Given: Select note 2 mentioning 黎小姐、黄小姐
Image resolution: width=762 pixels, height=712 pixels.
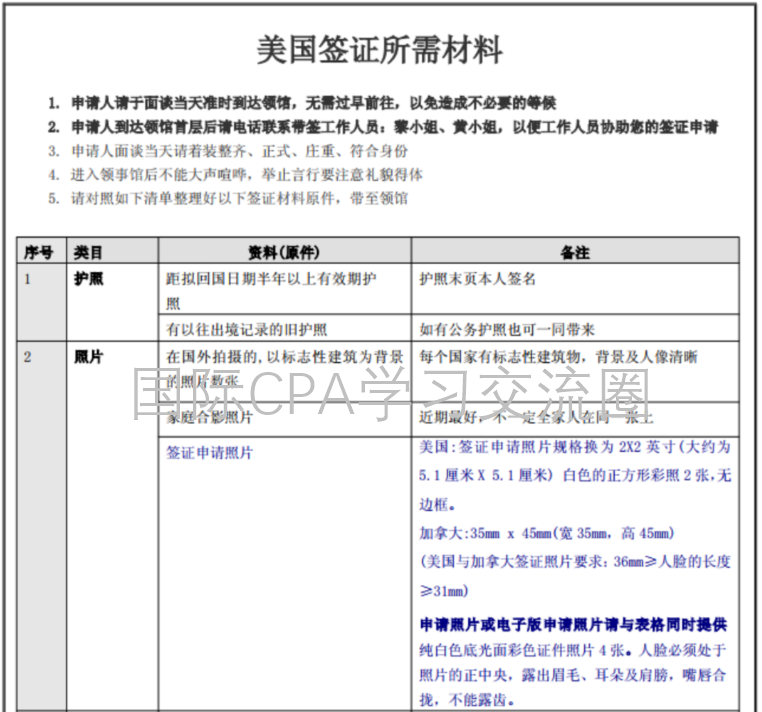Looking at the screenshot, I should pos(383,127).
